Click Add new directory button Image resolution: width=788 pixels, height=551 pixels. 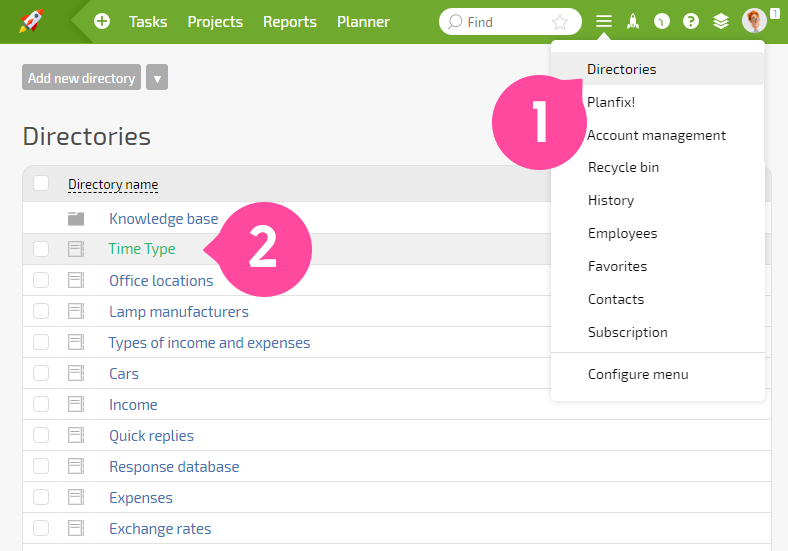point(81,77)
